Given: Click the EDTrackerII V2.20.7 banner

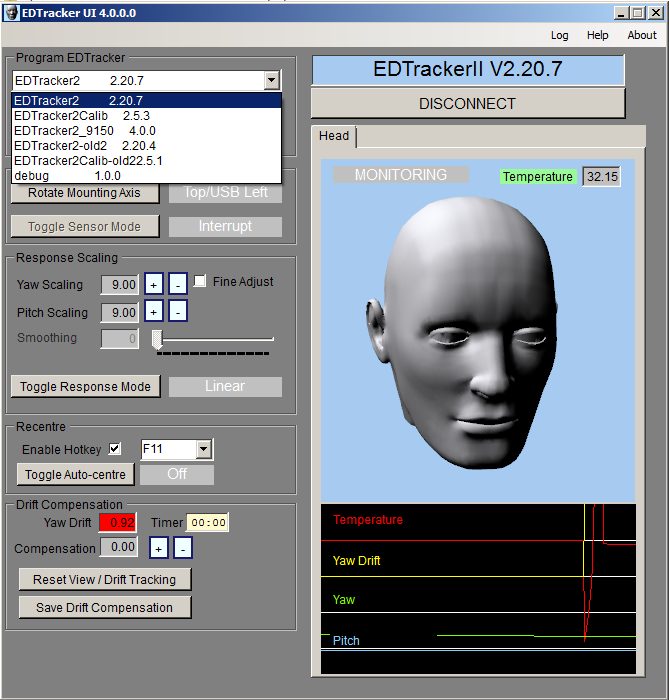Looking at the screenshot, I should (468, 70).
